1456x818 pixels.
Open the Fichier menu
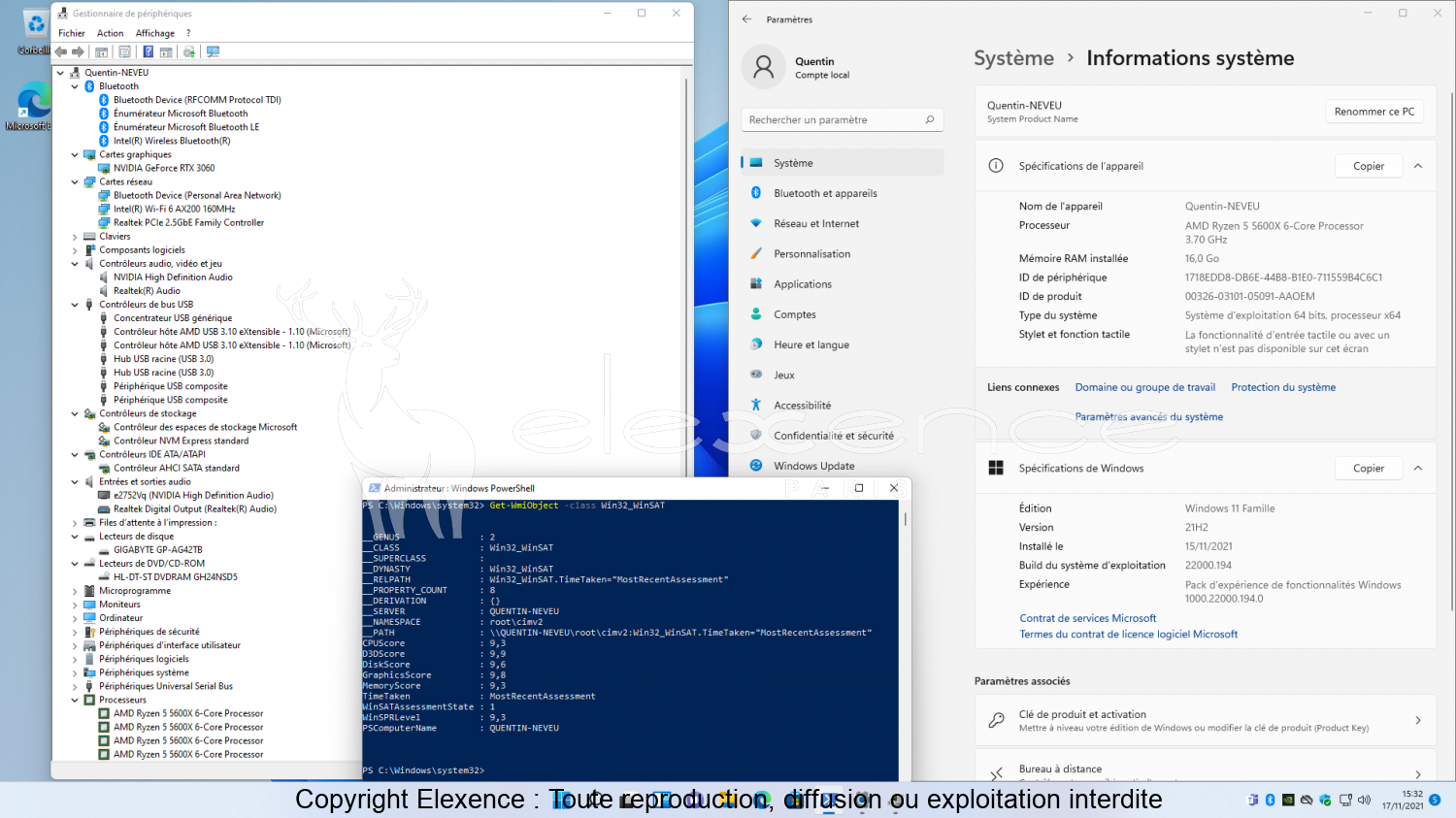tap(72, 33)
